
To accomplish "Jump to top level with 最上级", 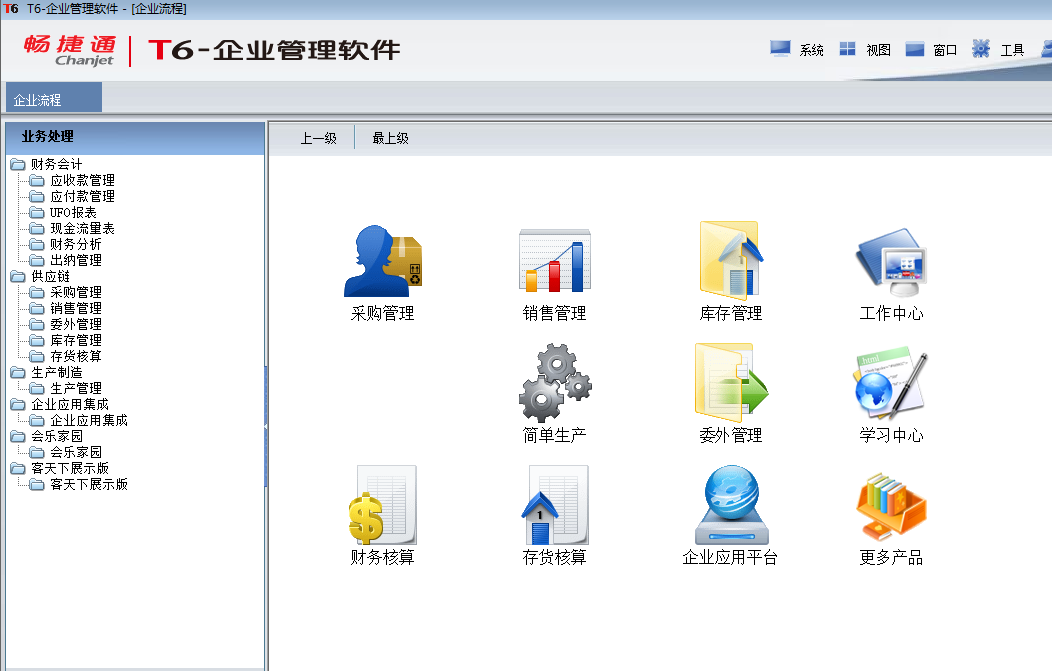I will pyautogui.click(x=390, y=138).
